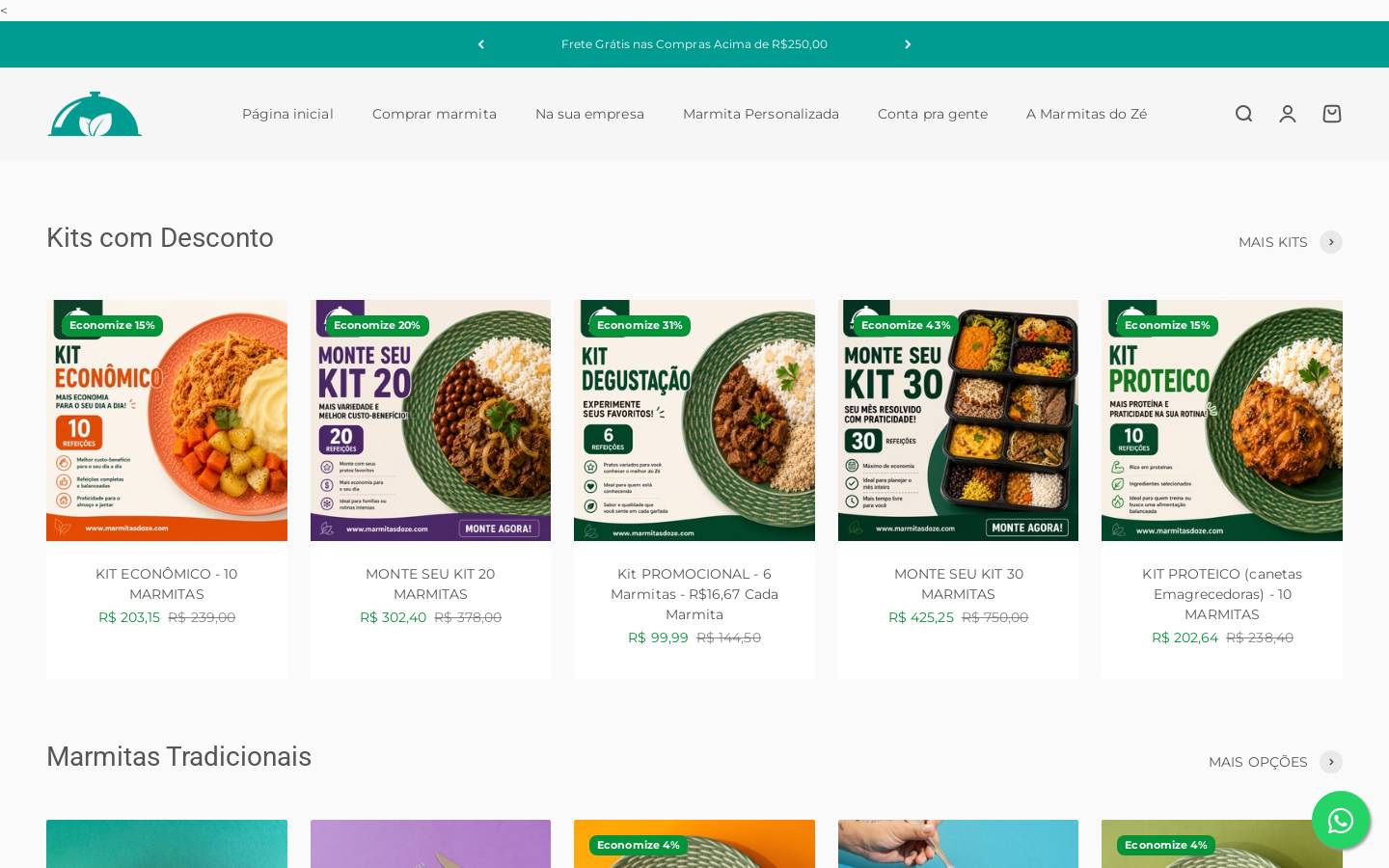Click the Economize 20% badge
This screenshot has width=1389, height=868.
(377, 326)
